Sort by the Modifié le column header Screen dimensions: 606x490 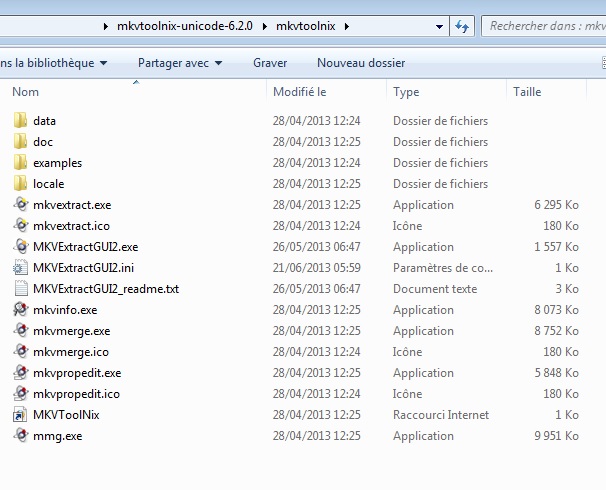pos(300,92)
